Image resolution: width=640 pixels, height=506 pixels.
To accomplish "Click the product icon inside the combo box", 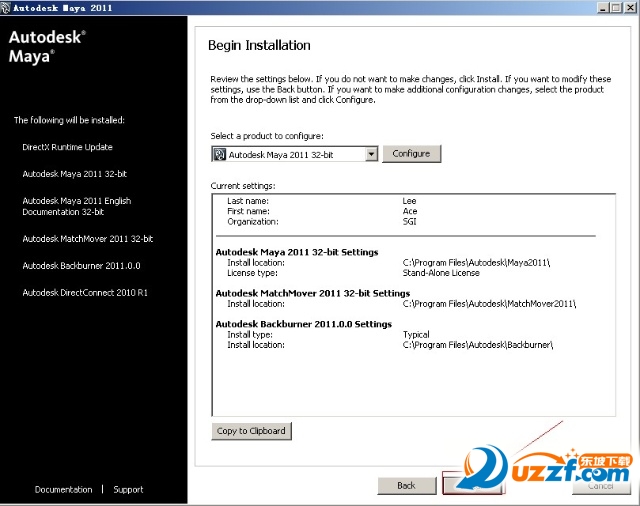I will tap(220, 154).
